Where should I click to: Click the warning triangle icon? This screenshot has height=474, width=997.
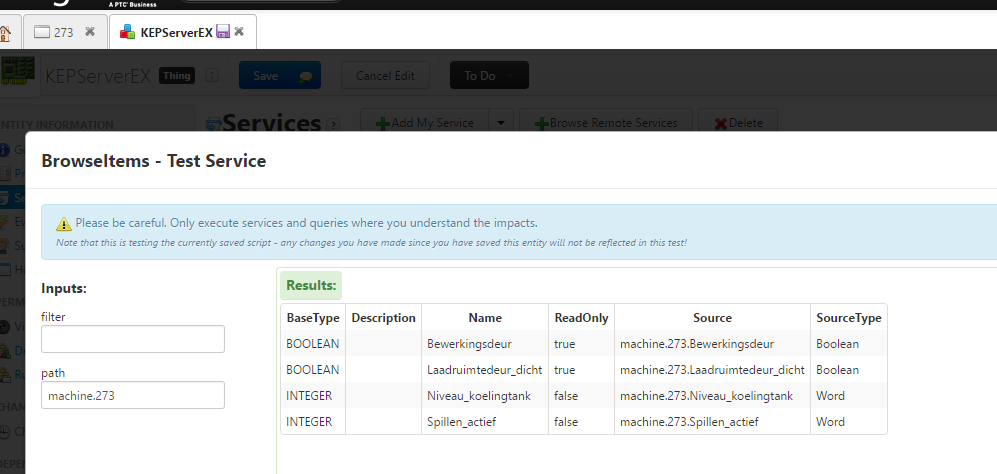[x=64, y=223]
